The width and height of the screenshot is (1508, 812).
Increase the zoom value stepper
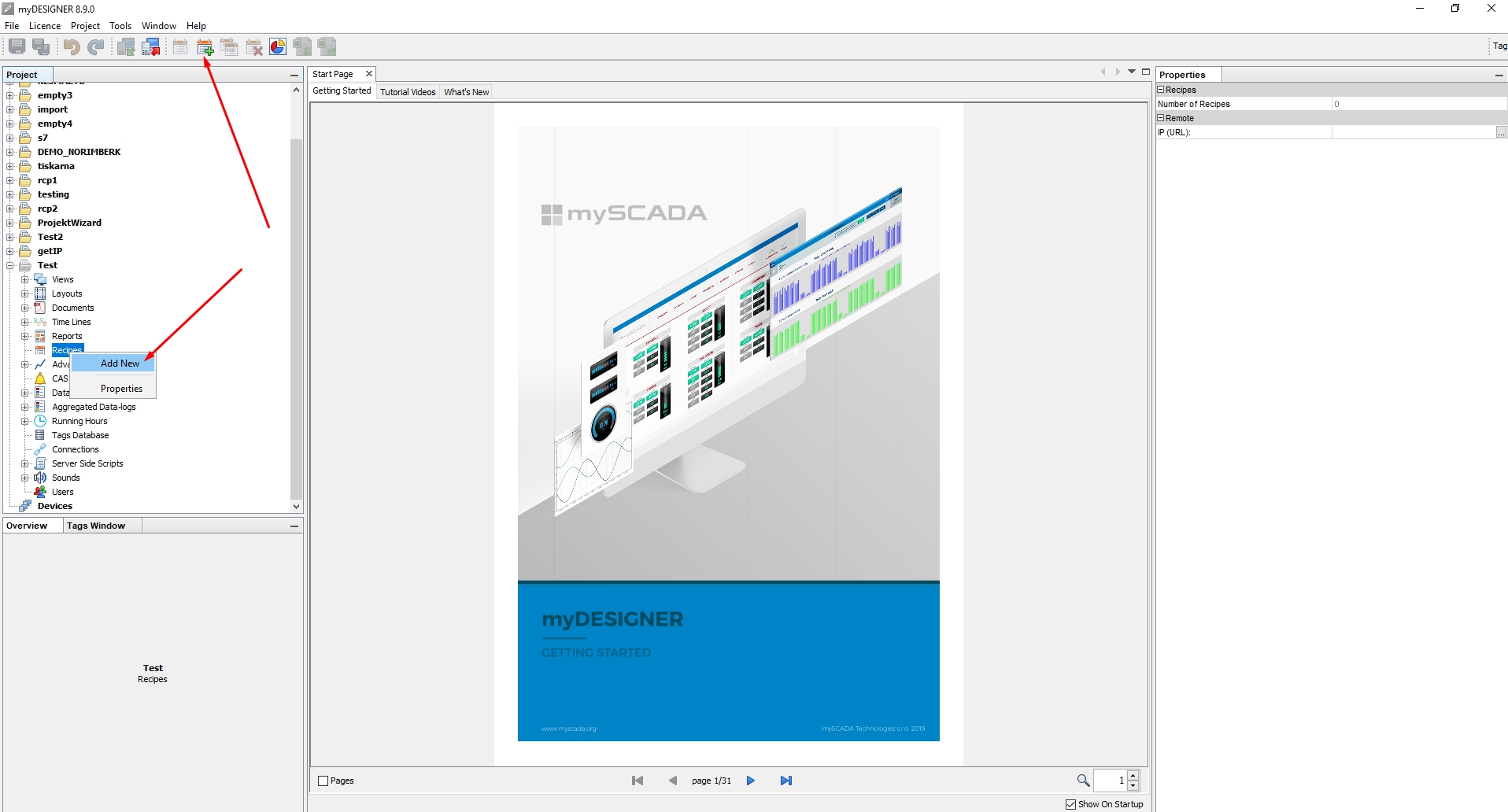(1133, 776)
